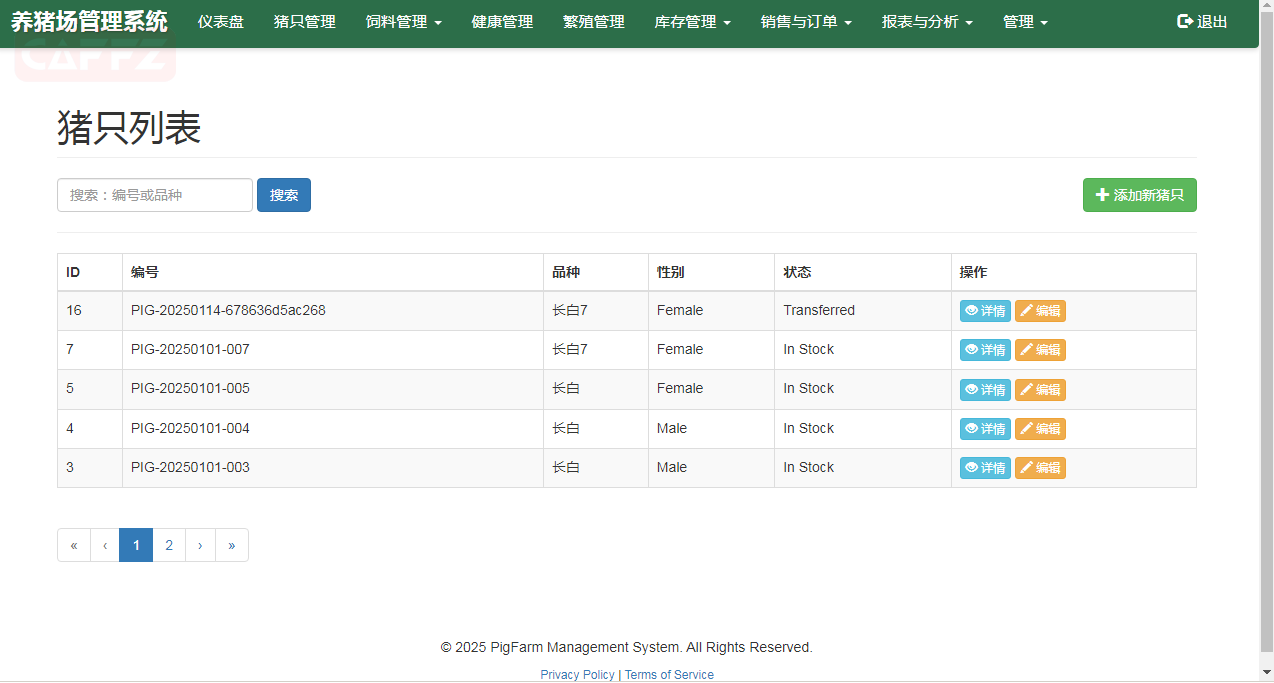This screenshot has width=1274, height=683.
Task: Click the eye details icon for PIG-20250101-007
Action: click(x=971, y=350)
